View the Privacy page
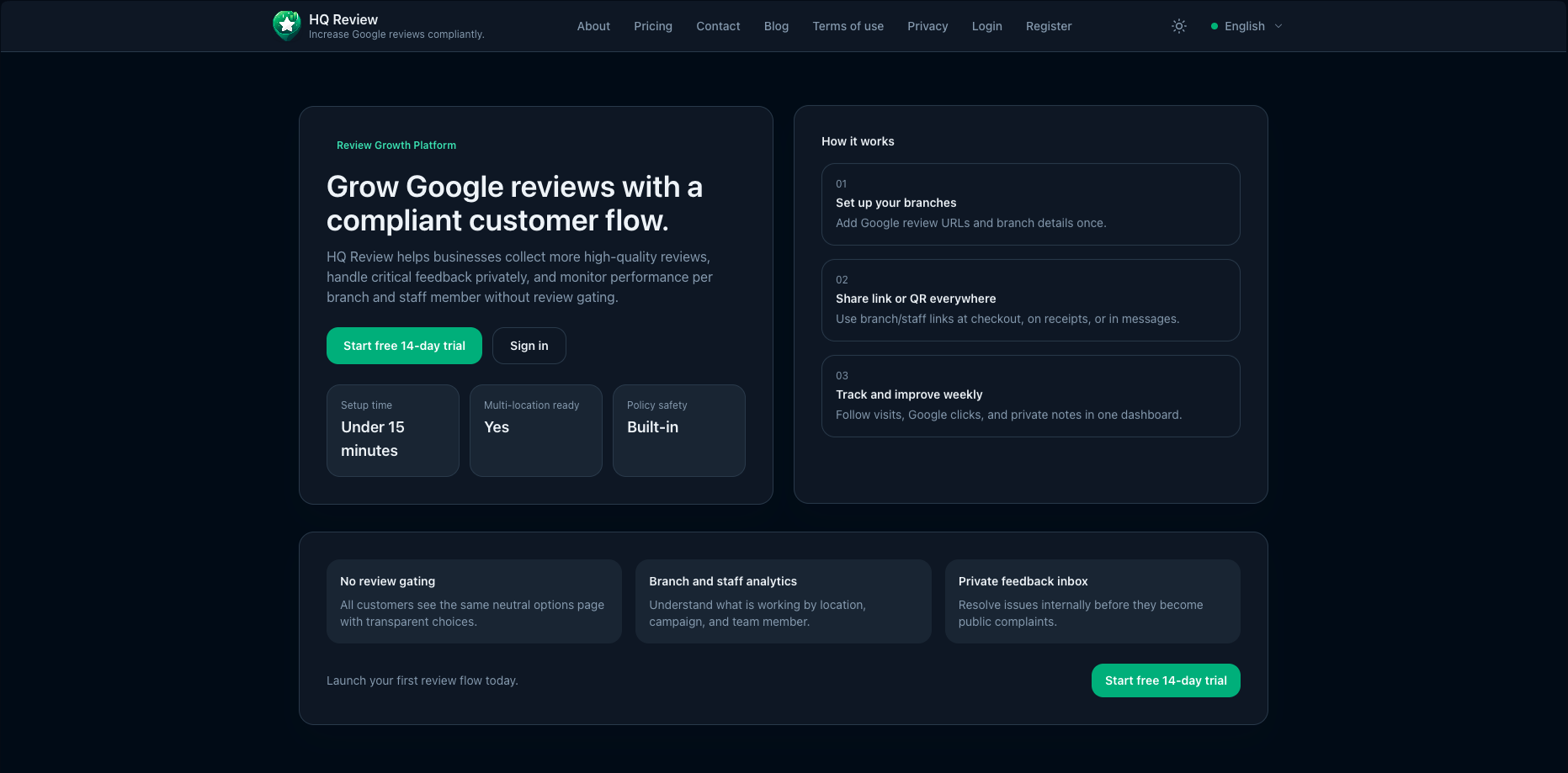The width and height of the screenshot is (1568, 773). click(x=928, y=26)
